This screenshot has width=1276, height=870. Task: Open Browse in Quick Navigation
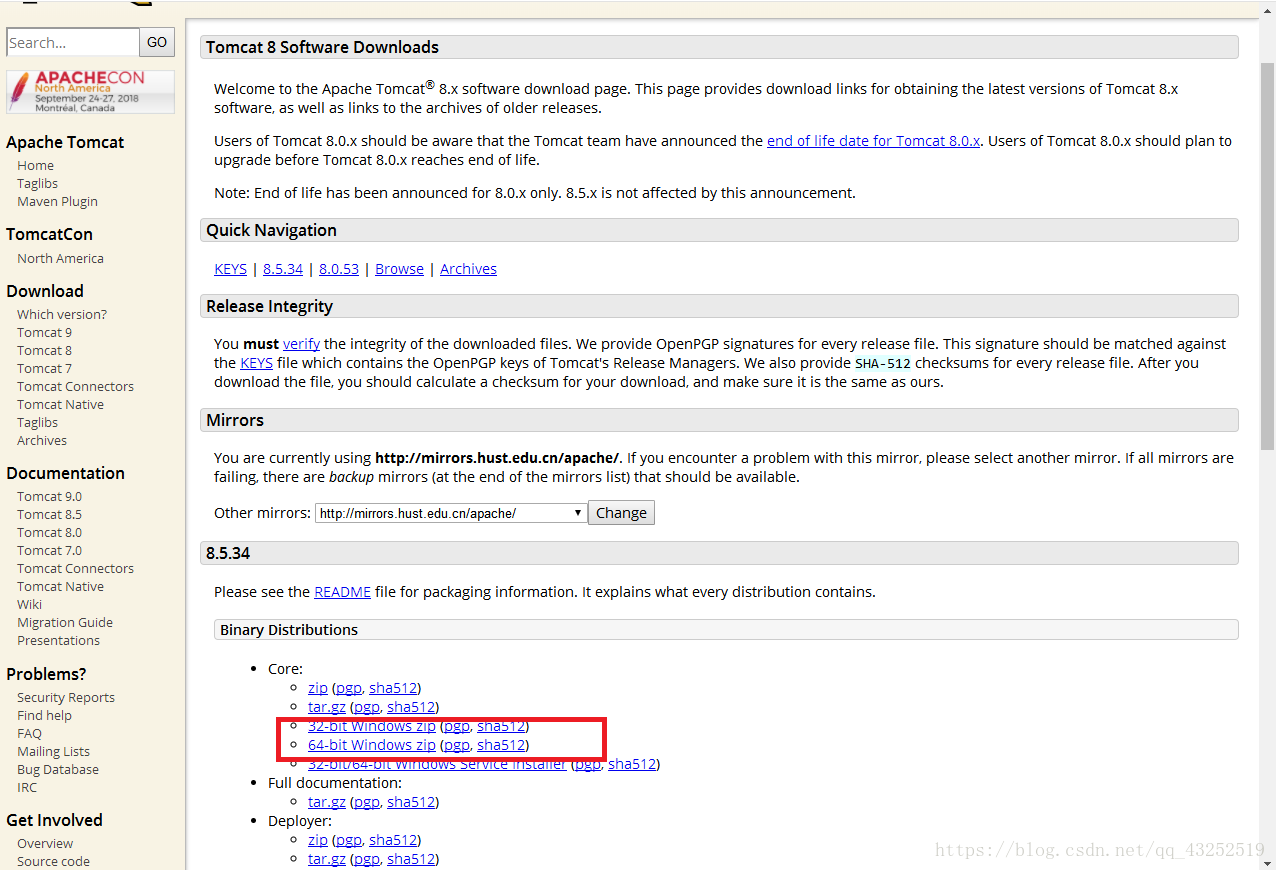point(399,269)
